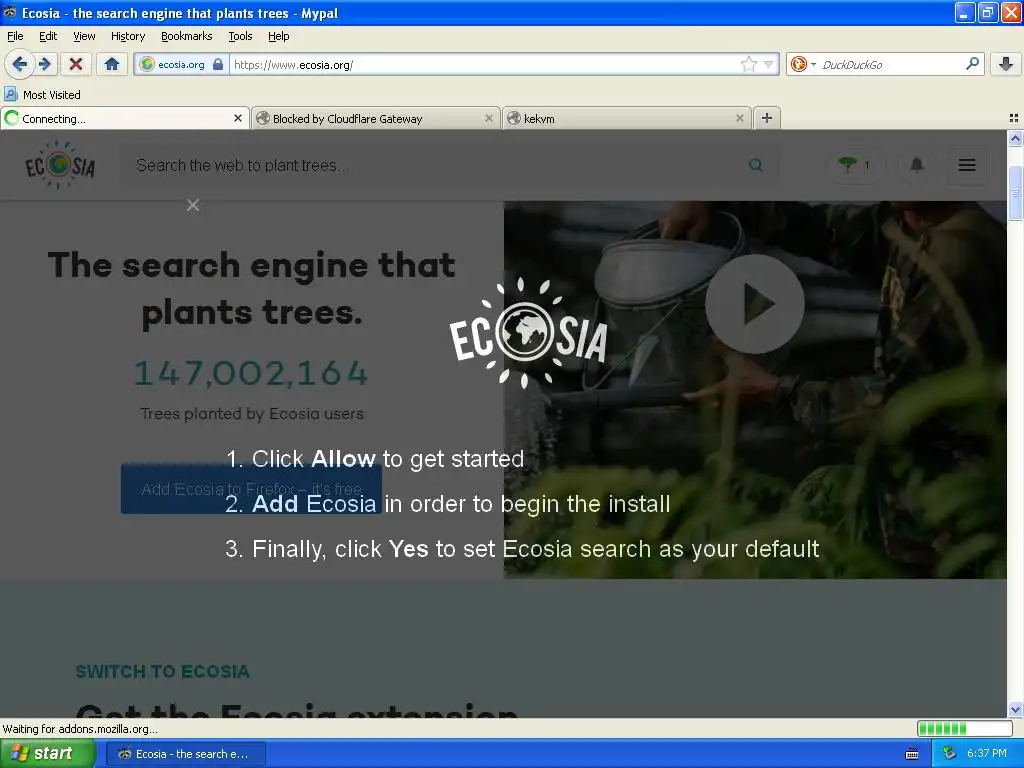Open the downloads arrow button

(x=1006, y=64)
